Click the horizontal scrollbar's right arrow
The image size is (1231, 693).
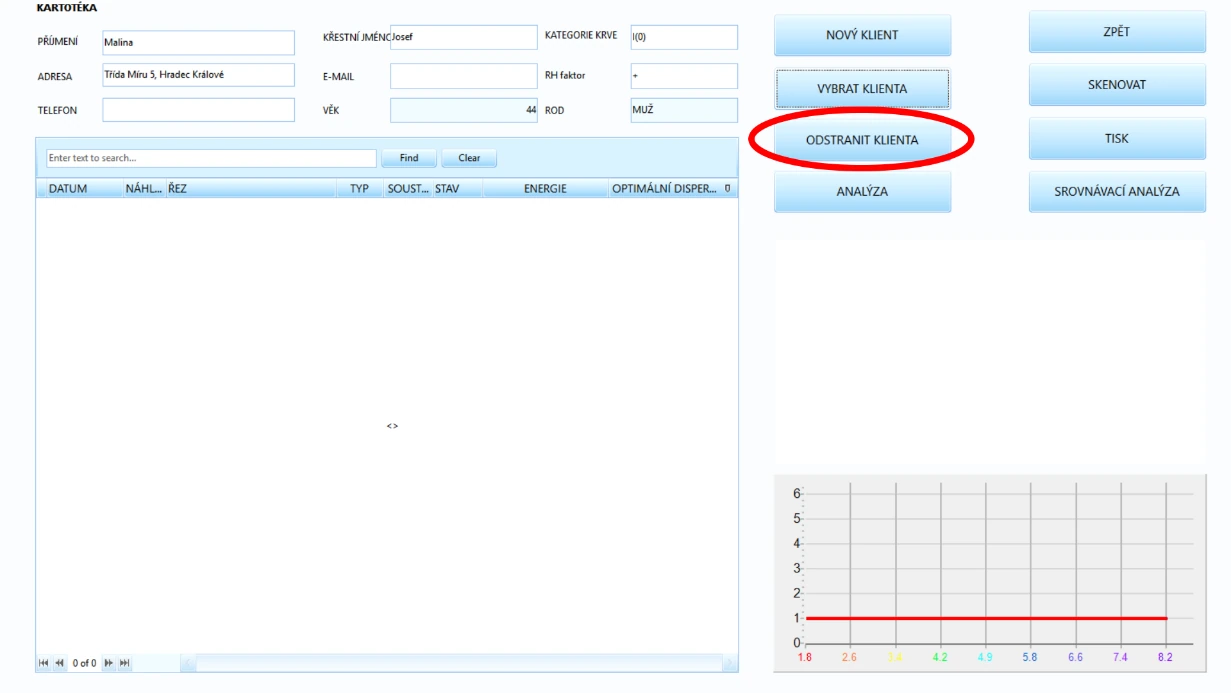[730, 663]
